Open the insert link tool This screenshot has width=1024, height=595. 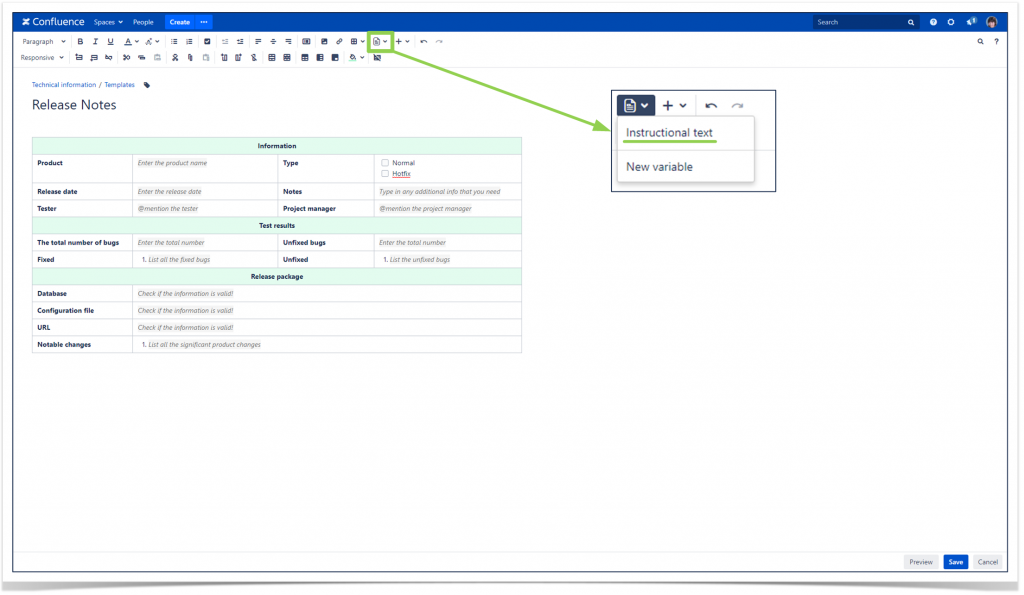coord(339,41)
